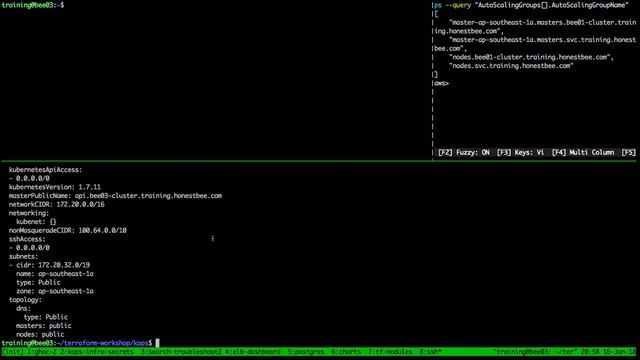Click the networking: key

click(x=29, y=213)
